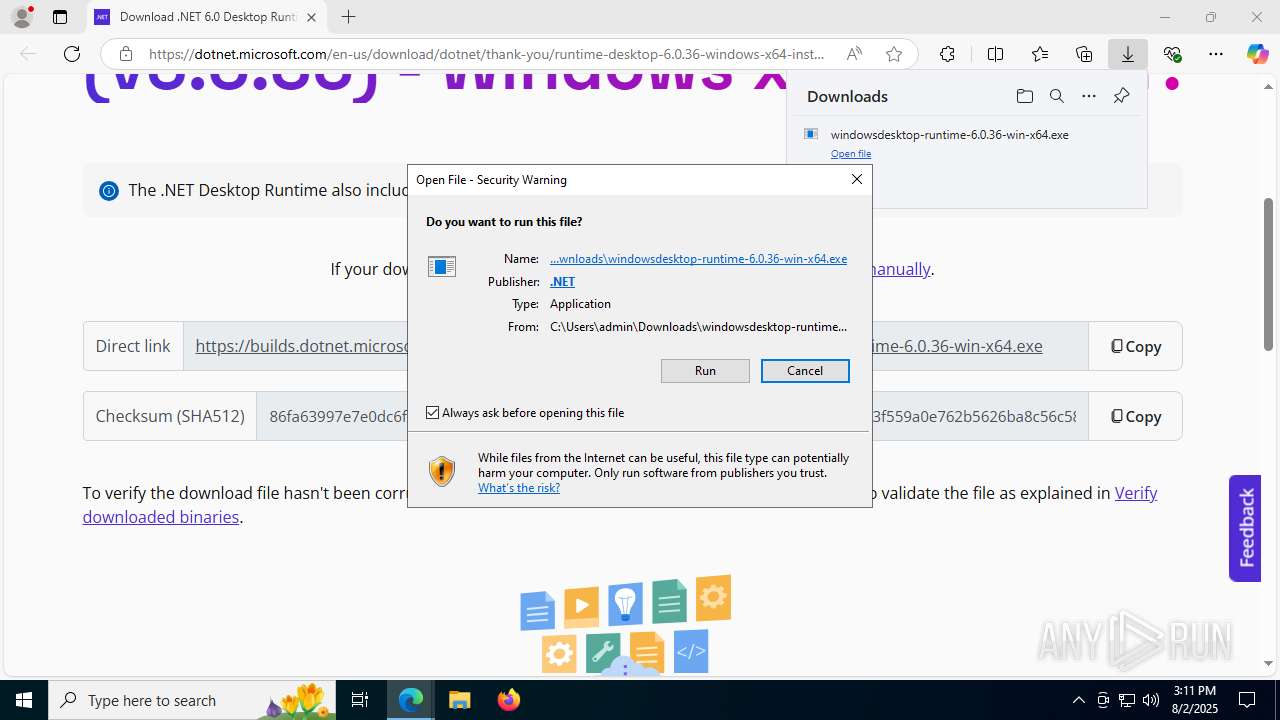This screenshot has height=720, width=1280.
Task: Pin the Downloads panel
Action: [1121, 96]
